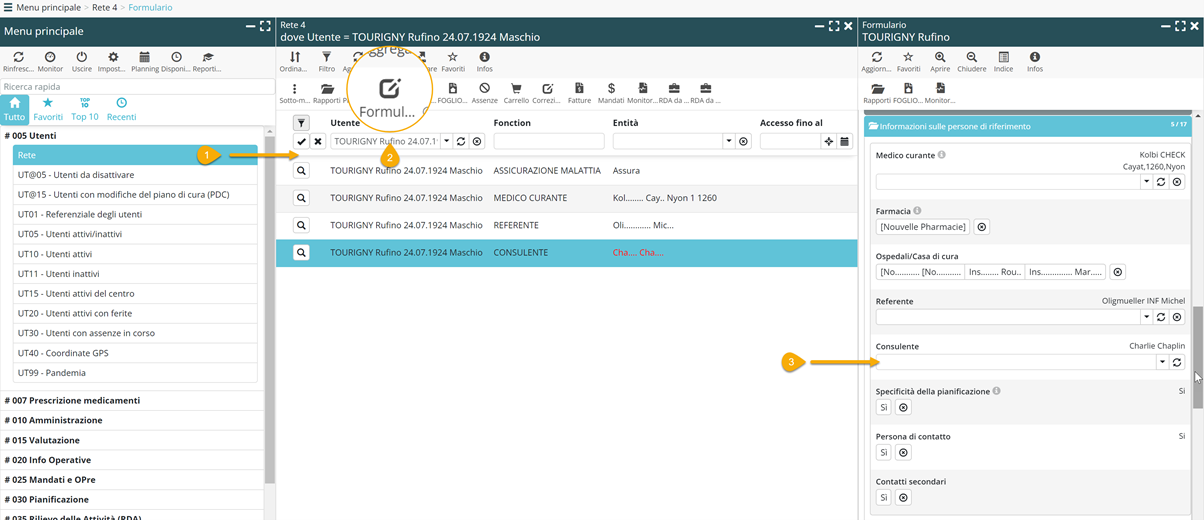
Task: Open UT10 - Utenti attivi entry
Action: click(x=57, y=254)
